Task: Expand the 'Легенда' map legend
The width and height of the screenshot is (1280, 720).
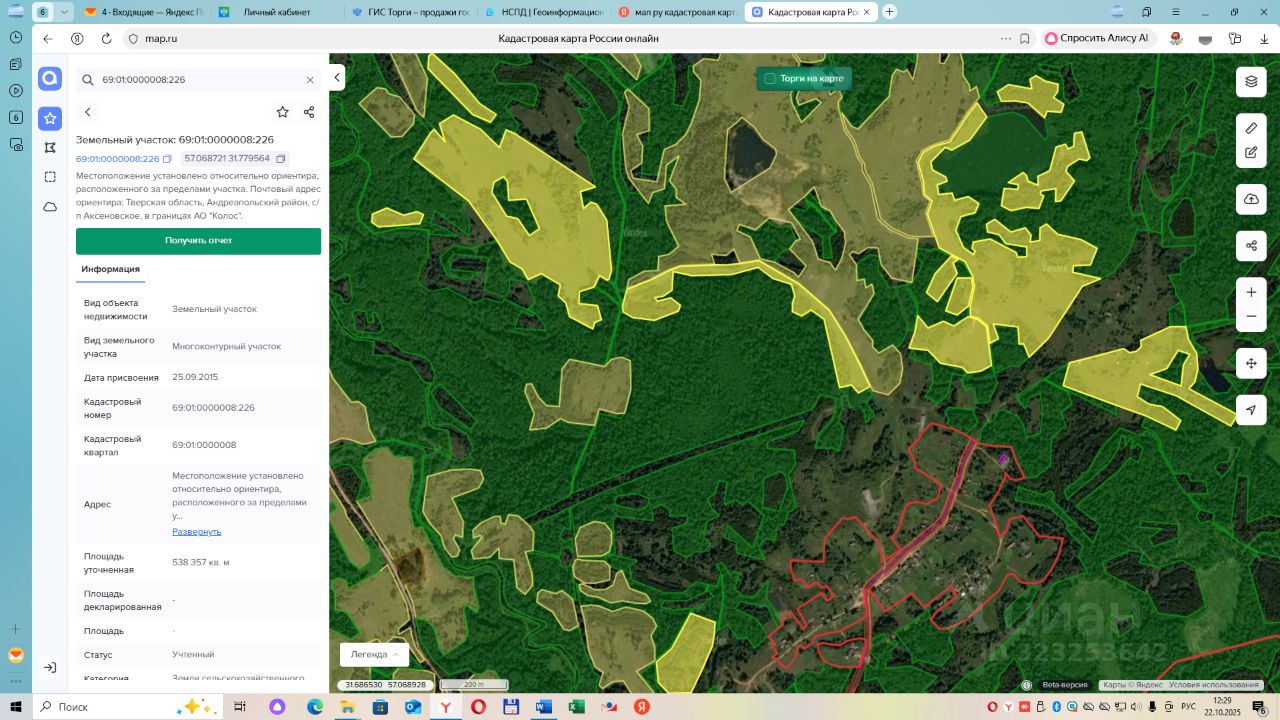Action: [374, 654]
